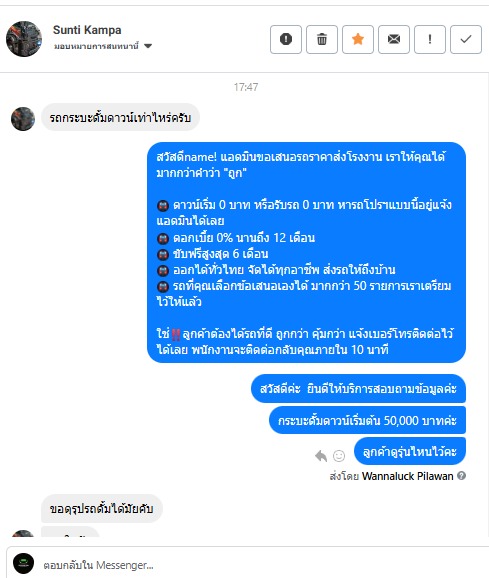
Task: Click the 17:47 timestamp
Action: tap(246, 87)
